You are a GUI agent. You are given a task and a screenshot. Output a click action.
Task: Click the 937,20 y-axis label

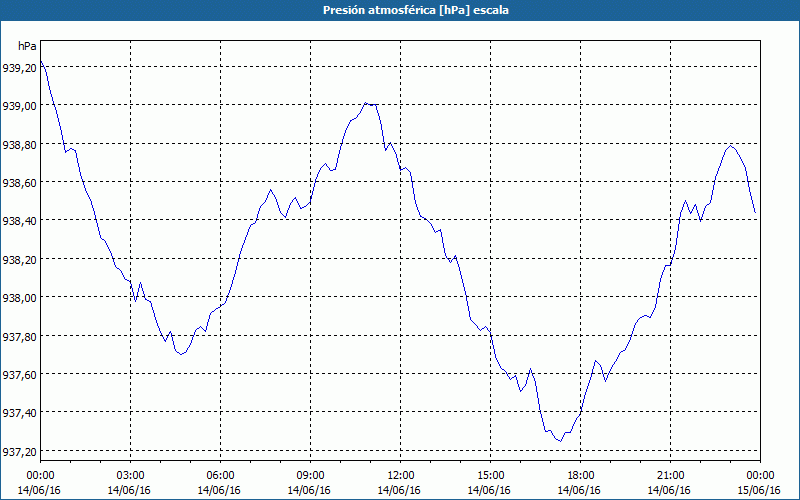pyautogui.click(x=20, y=451)
